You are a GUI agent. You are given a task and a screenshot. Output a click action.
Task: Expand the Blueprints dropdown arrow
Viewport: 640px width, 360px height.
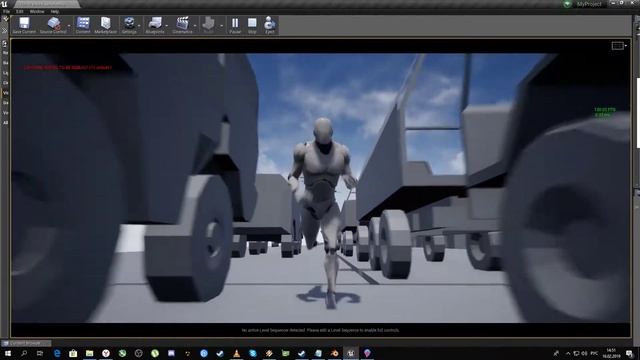click(x=167, y=26)
